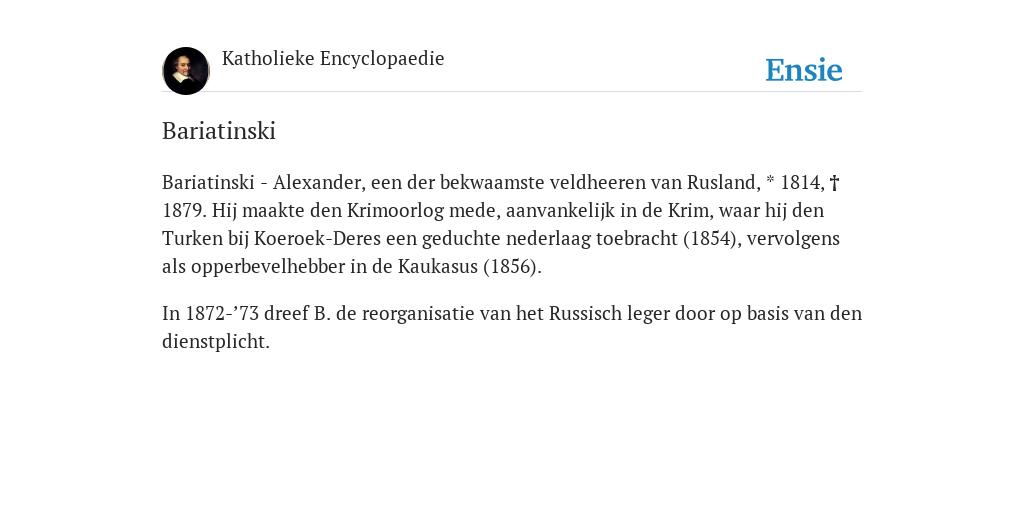Click the Bariatinski article heading
The width and height of the screenshot is (1024, 512).
(219, 131)
